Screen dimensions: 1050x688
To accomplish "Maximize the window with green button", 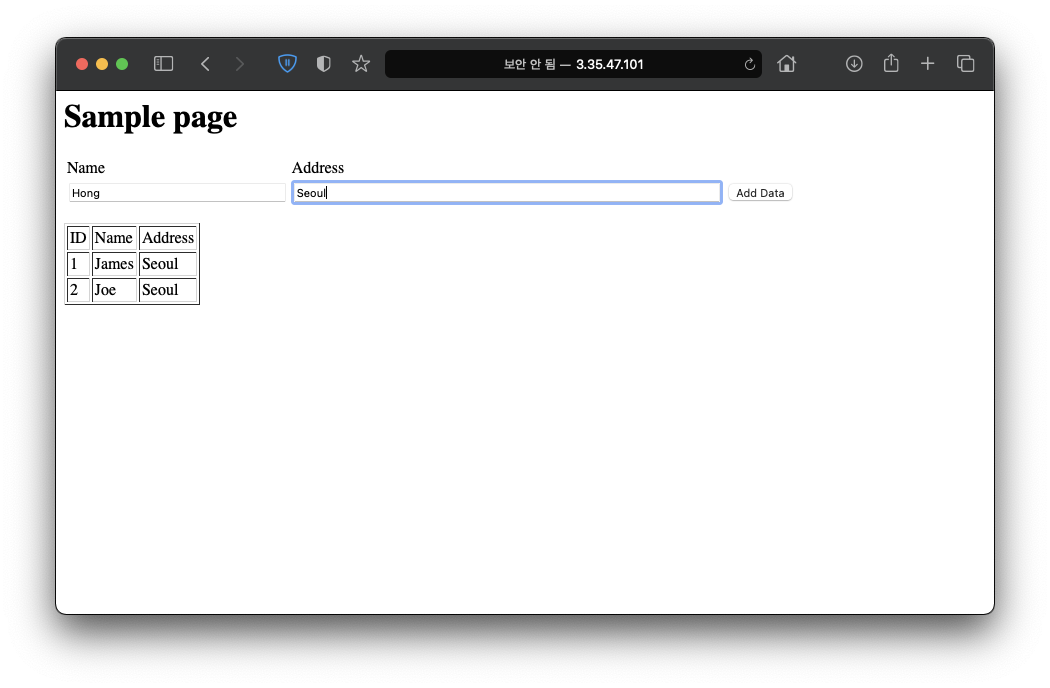I will pos(122,64).
